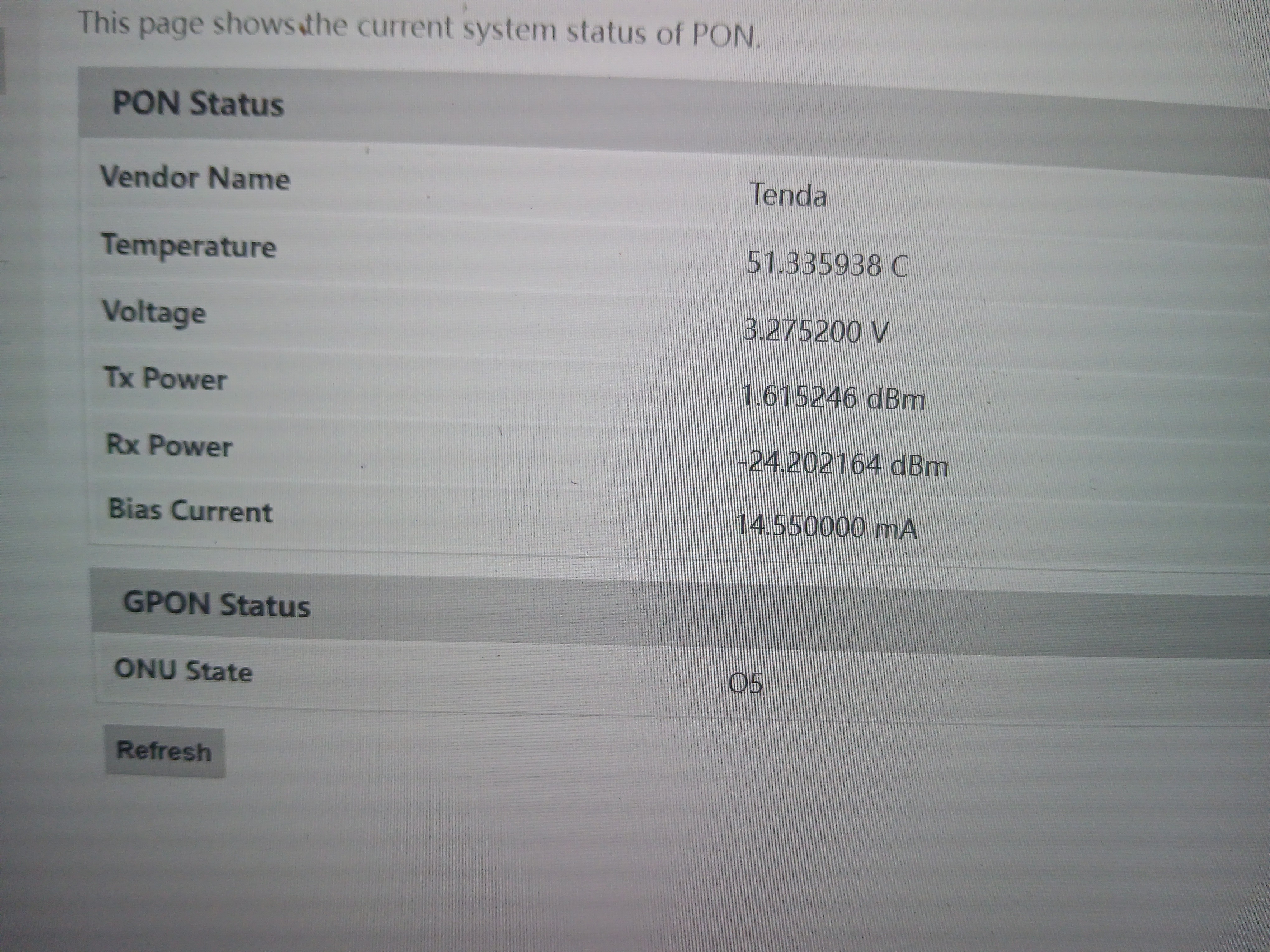Select the -24.202164 dBm Rx value

pyautogui.click(x=843, y=464)
